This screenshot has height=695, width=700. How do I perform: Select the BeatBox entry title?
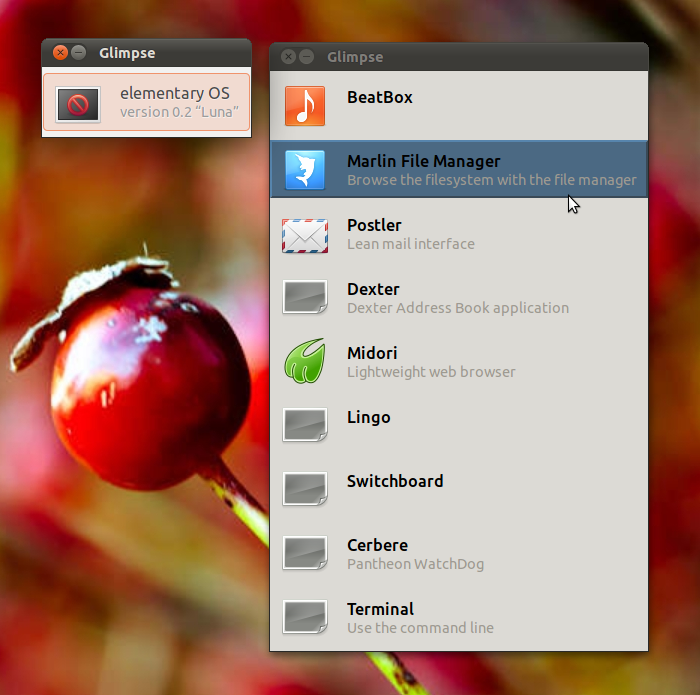380,97
